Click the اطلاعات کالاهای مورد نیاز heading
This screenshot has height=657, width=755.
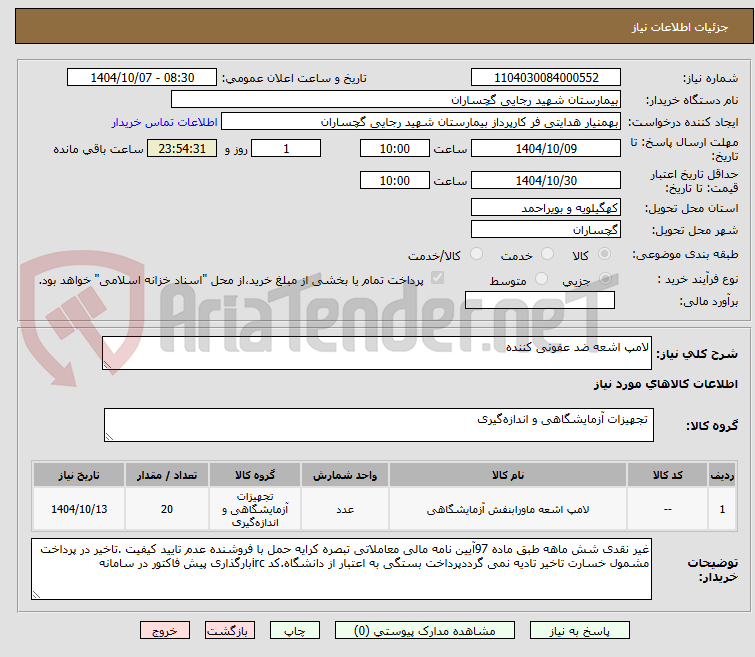click(665, 384)
